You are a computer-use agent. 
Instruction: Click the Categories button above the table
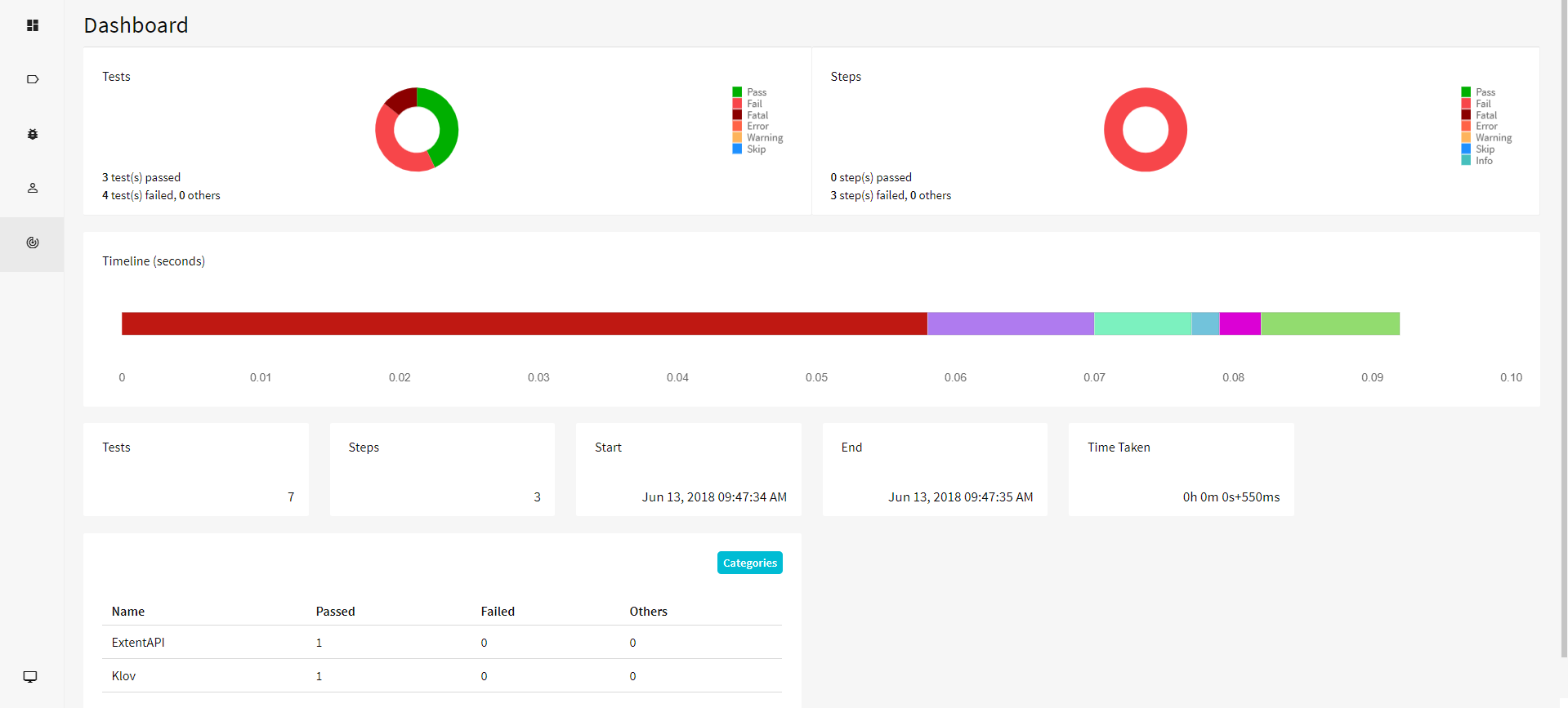[749, 563]
